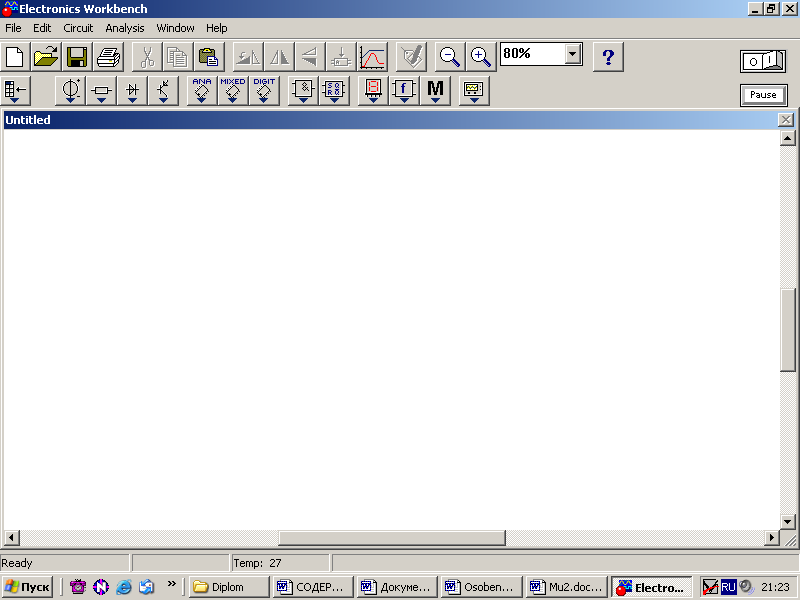Open the Sources parts bin
Screen dimensions: 800x600
point(70,91)
